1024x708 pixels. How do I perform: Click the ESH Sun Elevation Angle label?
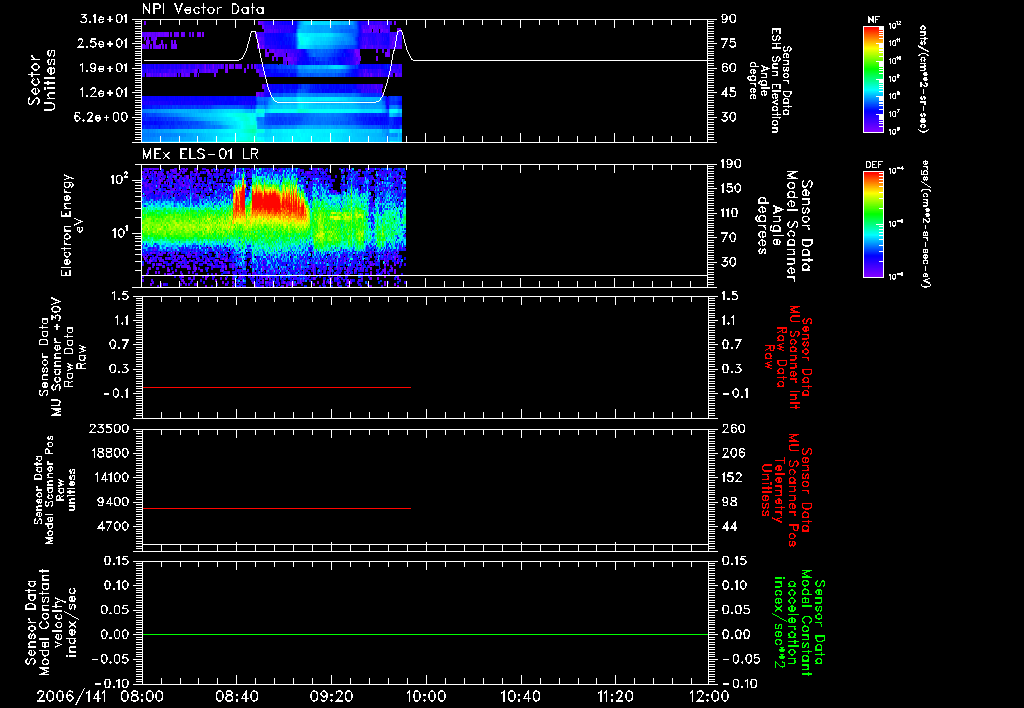click(771, 80)
